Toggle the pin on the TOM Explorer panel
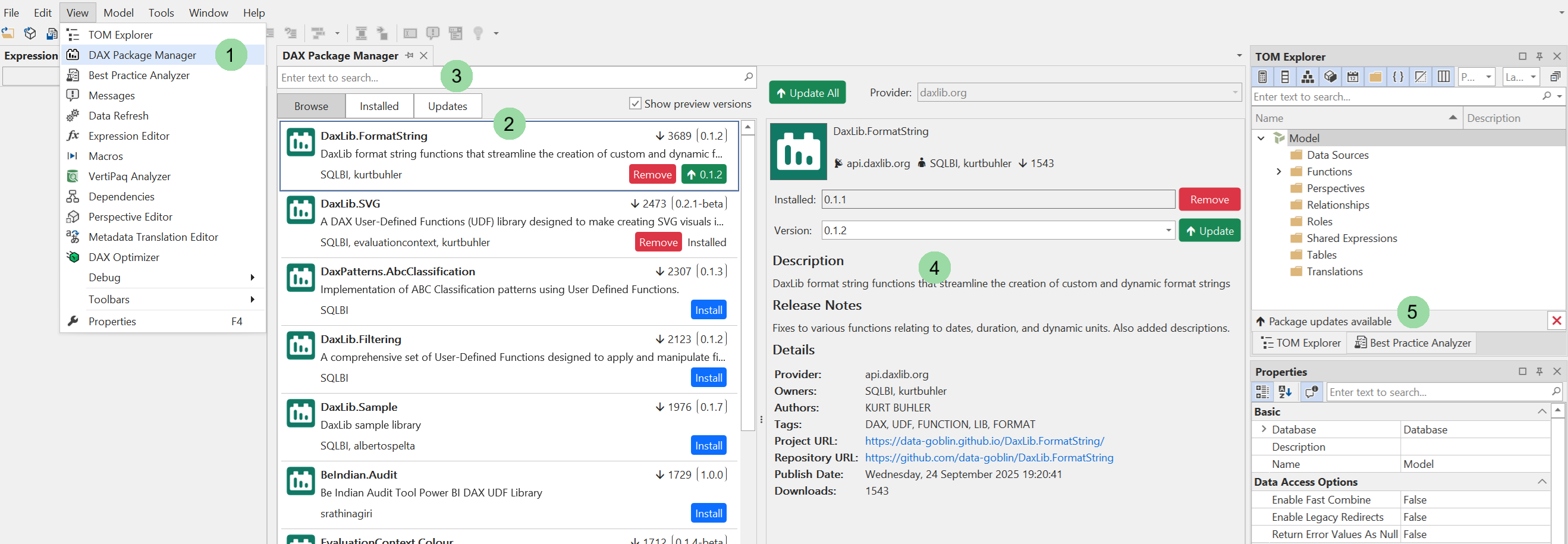The image size is (1568, 544). (x=1539, y=56)
